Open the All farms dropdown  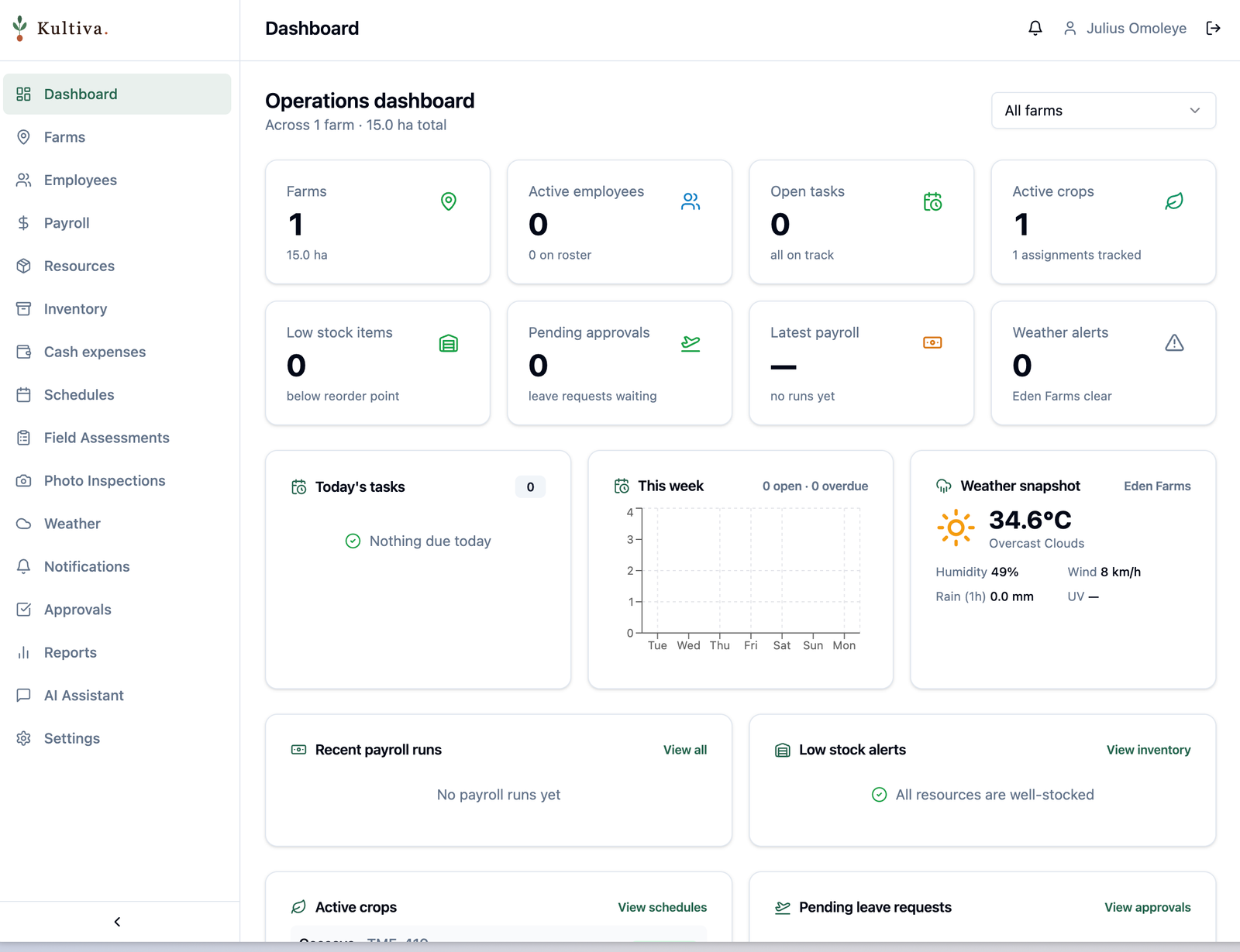(x=1104, y=111)
